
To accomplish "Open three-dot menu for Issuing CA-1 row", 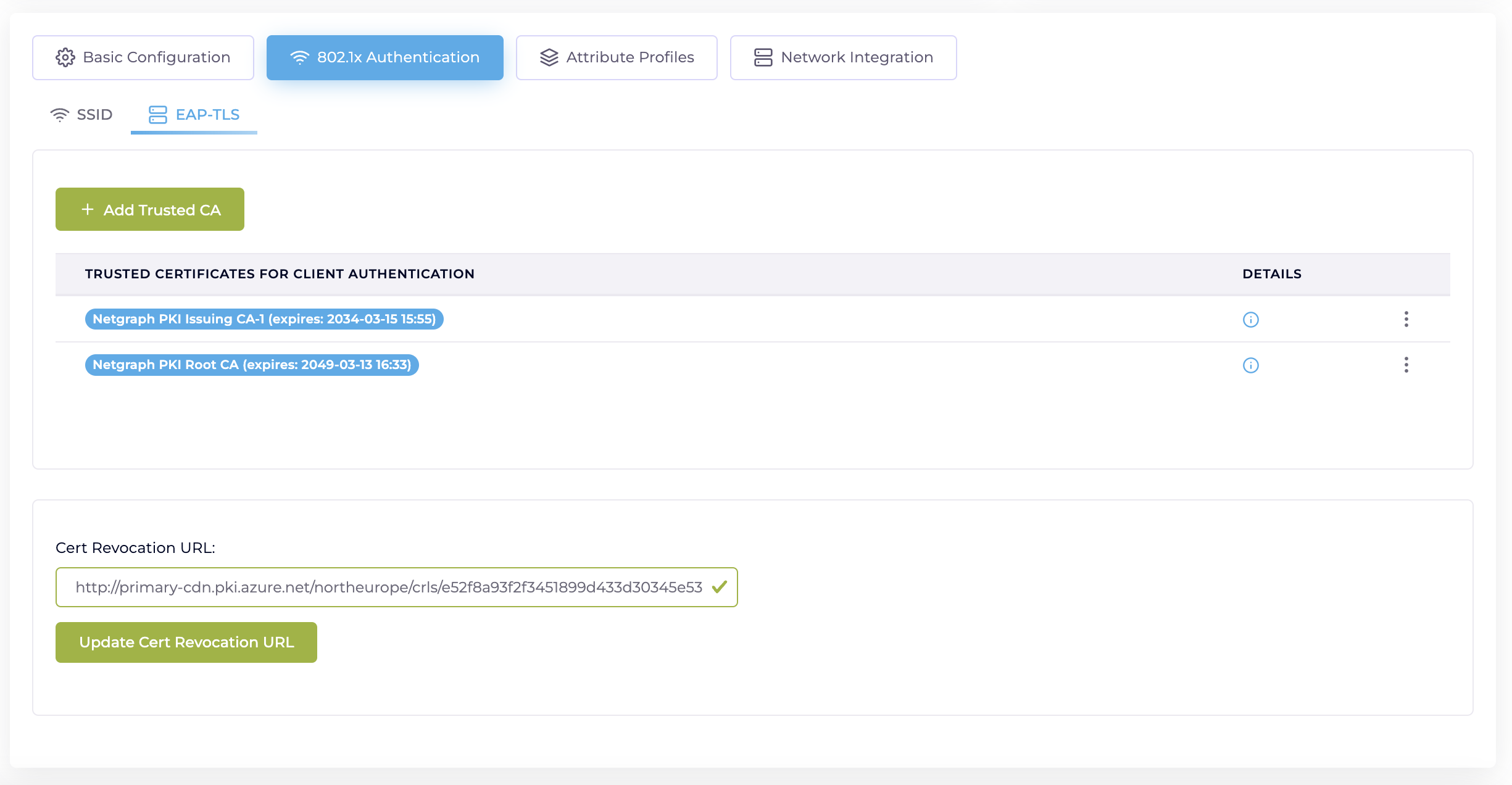I will (1406, 319).
